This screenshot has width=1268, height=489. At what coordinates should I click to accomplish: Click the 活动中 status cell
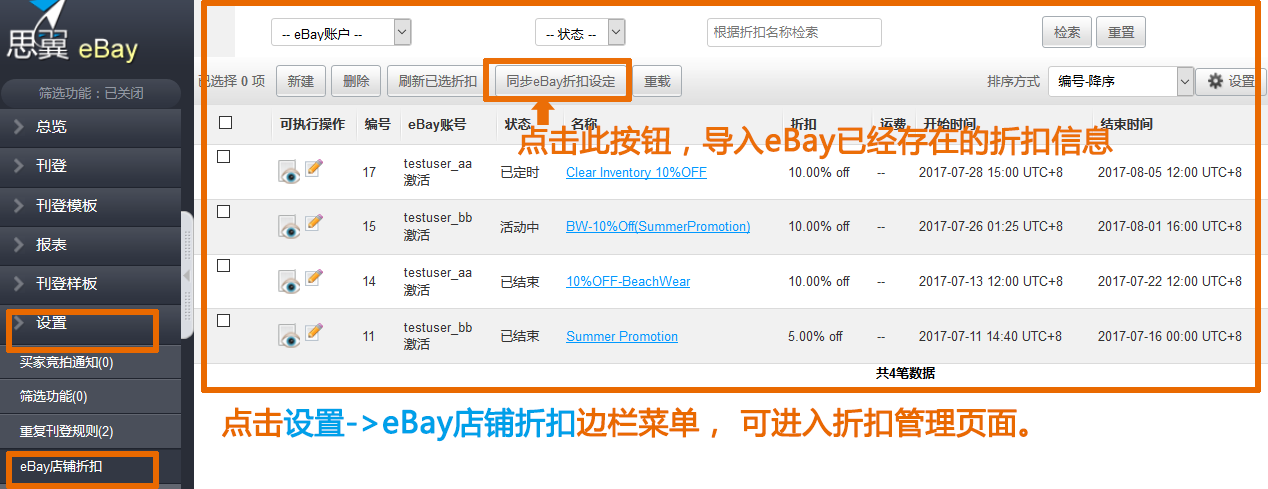pyautogui.click(x=519, y=227)
